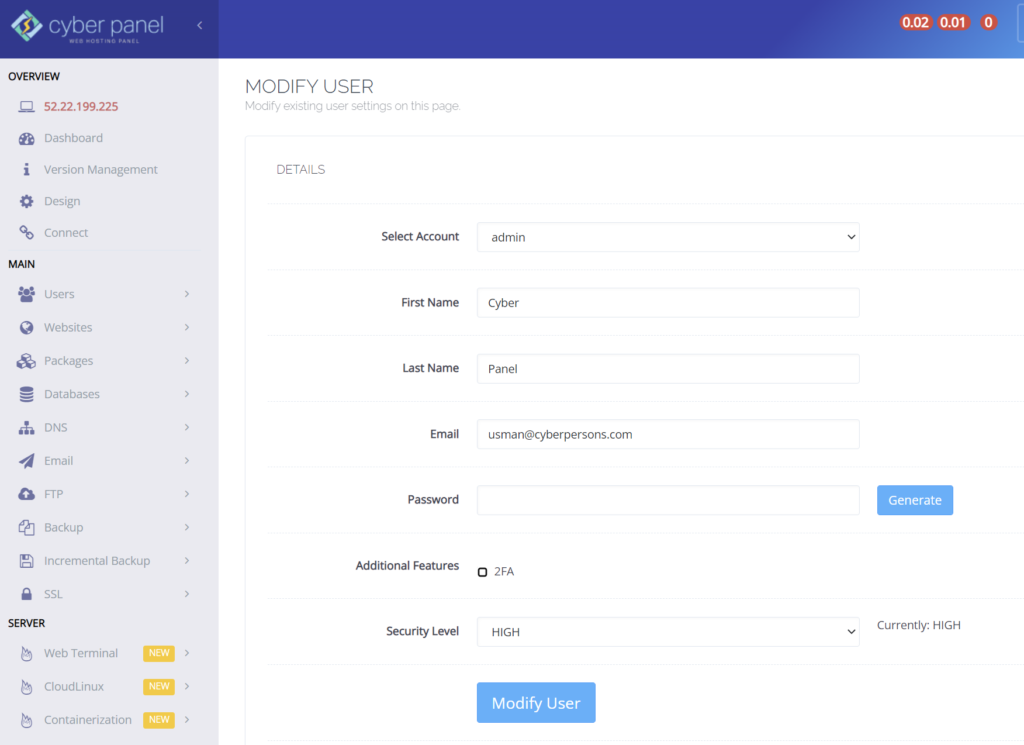
Task: Expand the Users menu chevron
Action: point(187,294)
